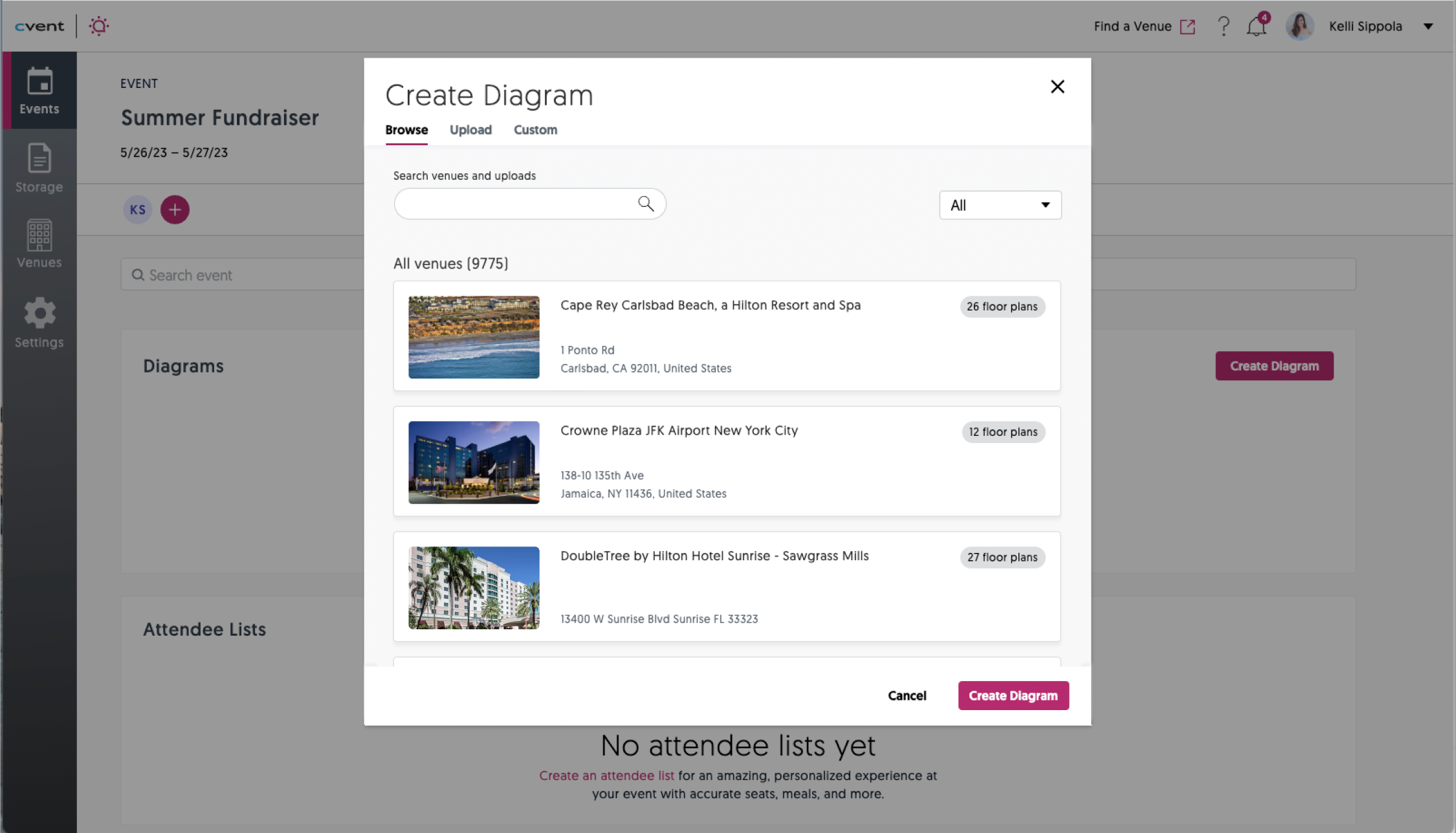This screenshot has height=833, width=1456.
Task: Click the Jamaica, NY 11436 address line
Action: pyautogui.click(x=643, y=493)
